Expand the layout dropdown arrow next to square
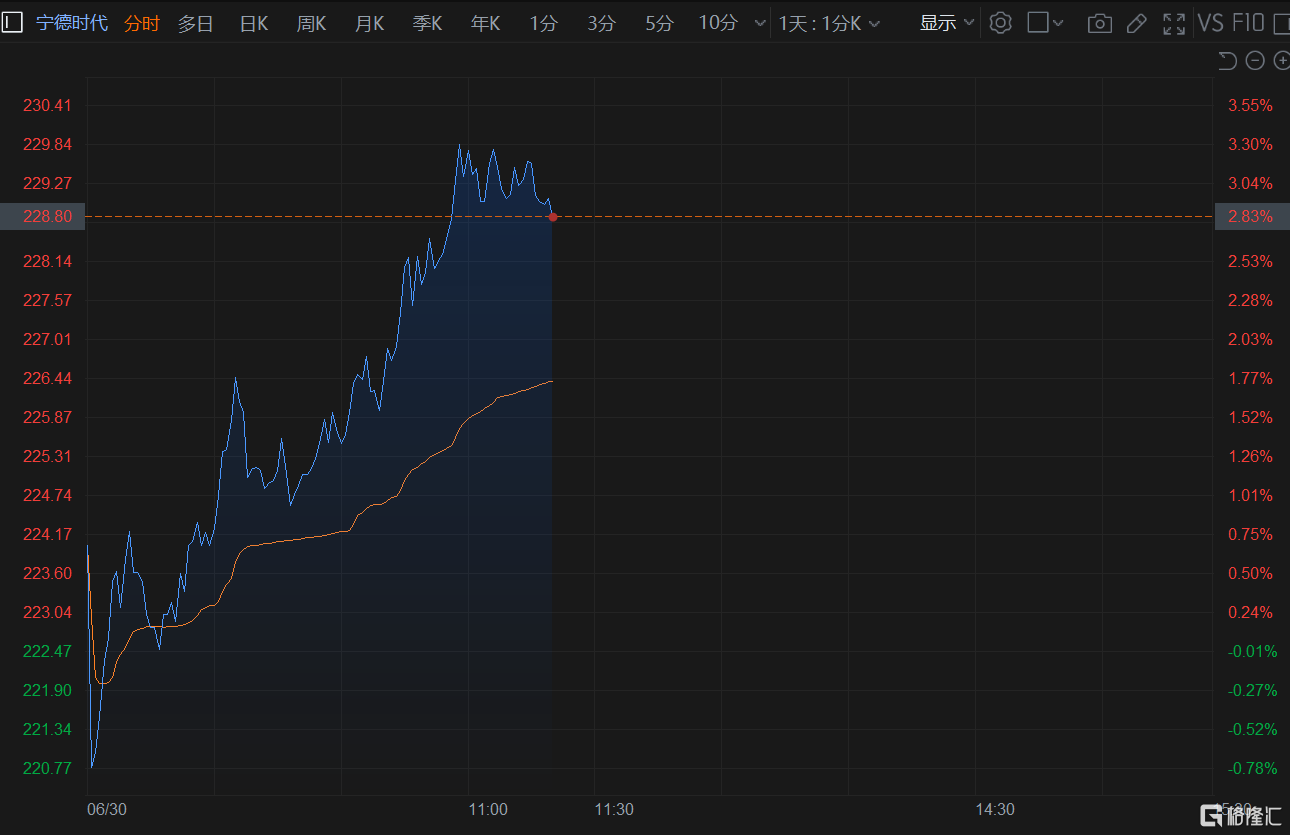1290x835 pixels. pyautogui.click(x=1058, y=24)
